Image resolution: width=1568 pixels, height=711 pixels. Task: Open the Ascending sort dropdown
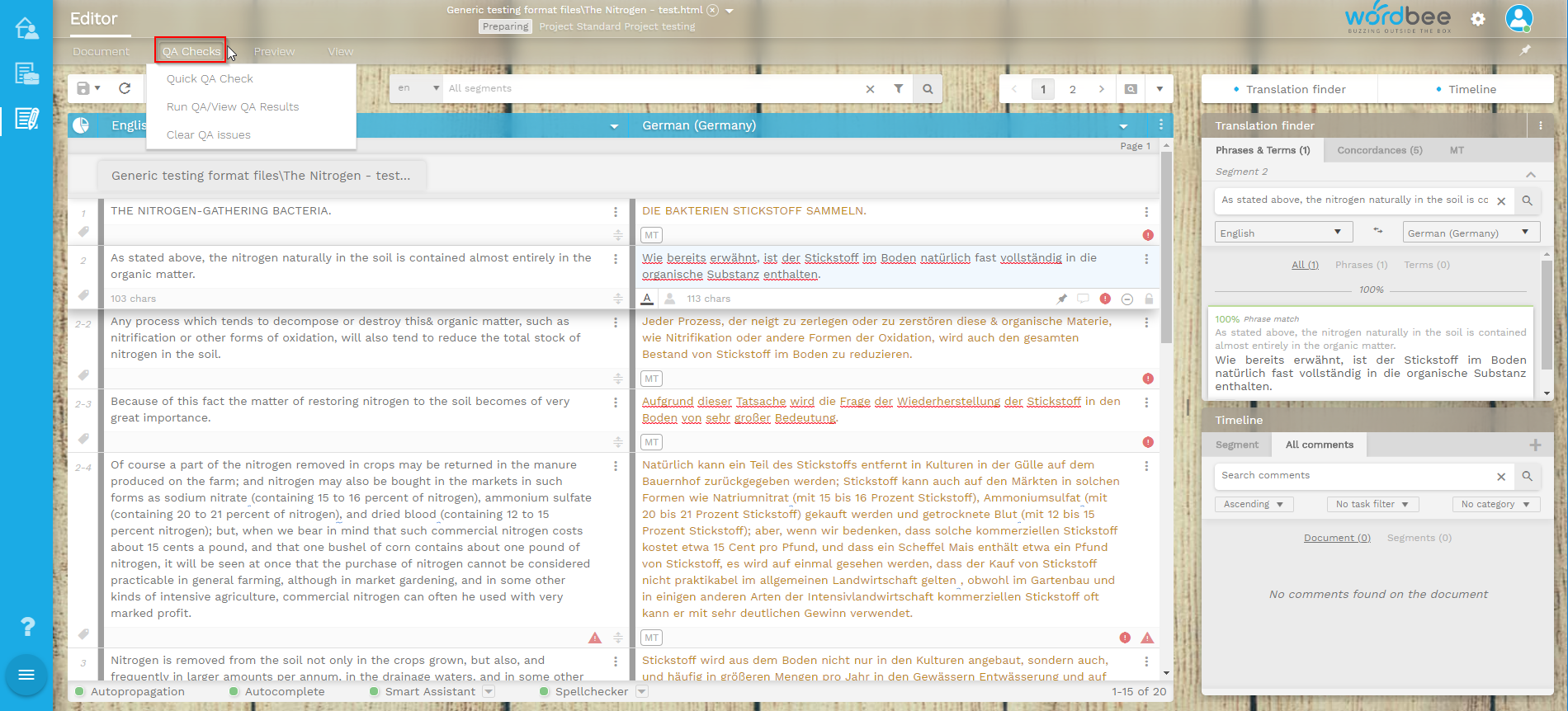(x=1253, y=504)
